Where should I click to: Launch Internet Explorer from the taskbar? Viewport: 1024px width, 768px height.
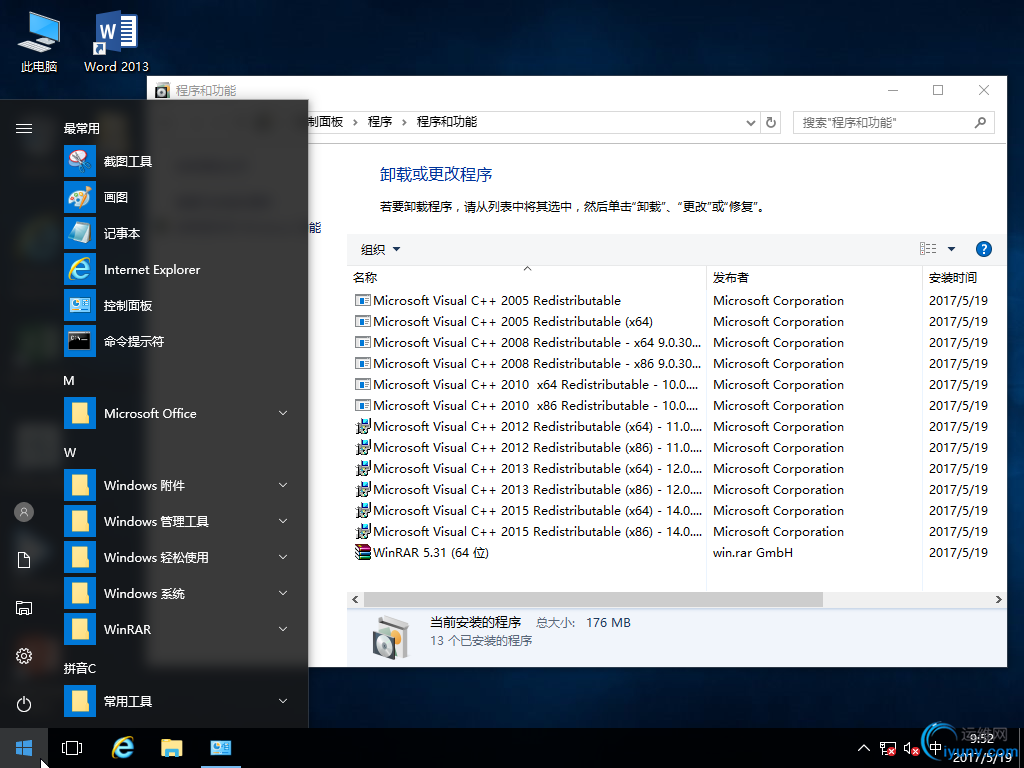(122, 748)
